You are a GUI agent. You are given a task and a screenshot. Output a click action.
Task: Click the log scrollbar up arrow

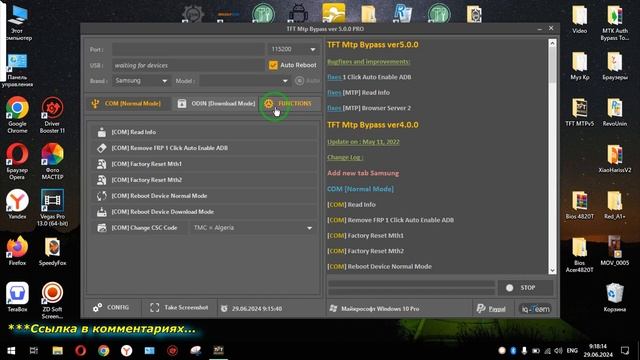tap(552, 43)
